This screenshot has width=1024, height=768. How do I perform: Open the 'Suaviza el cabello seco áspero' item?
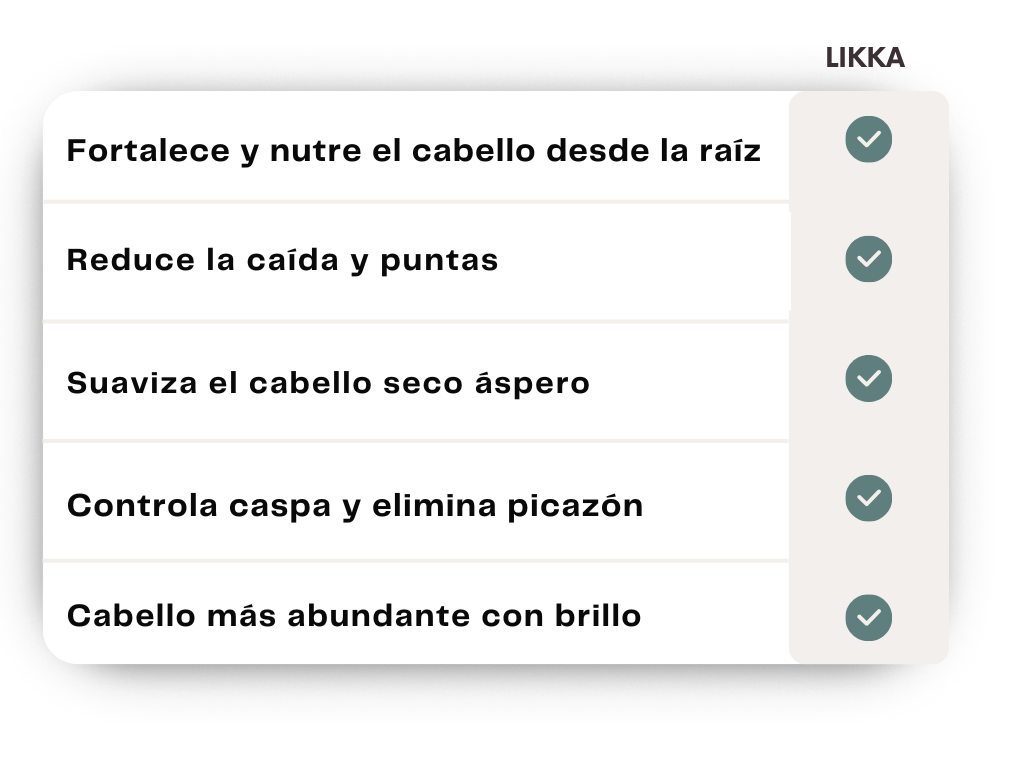(328, 383)
